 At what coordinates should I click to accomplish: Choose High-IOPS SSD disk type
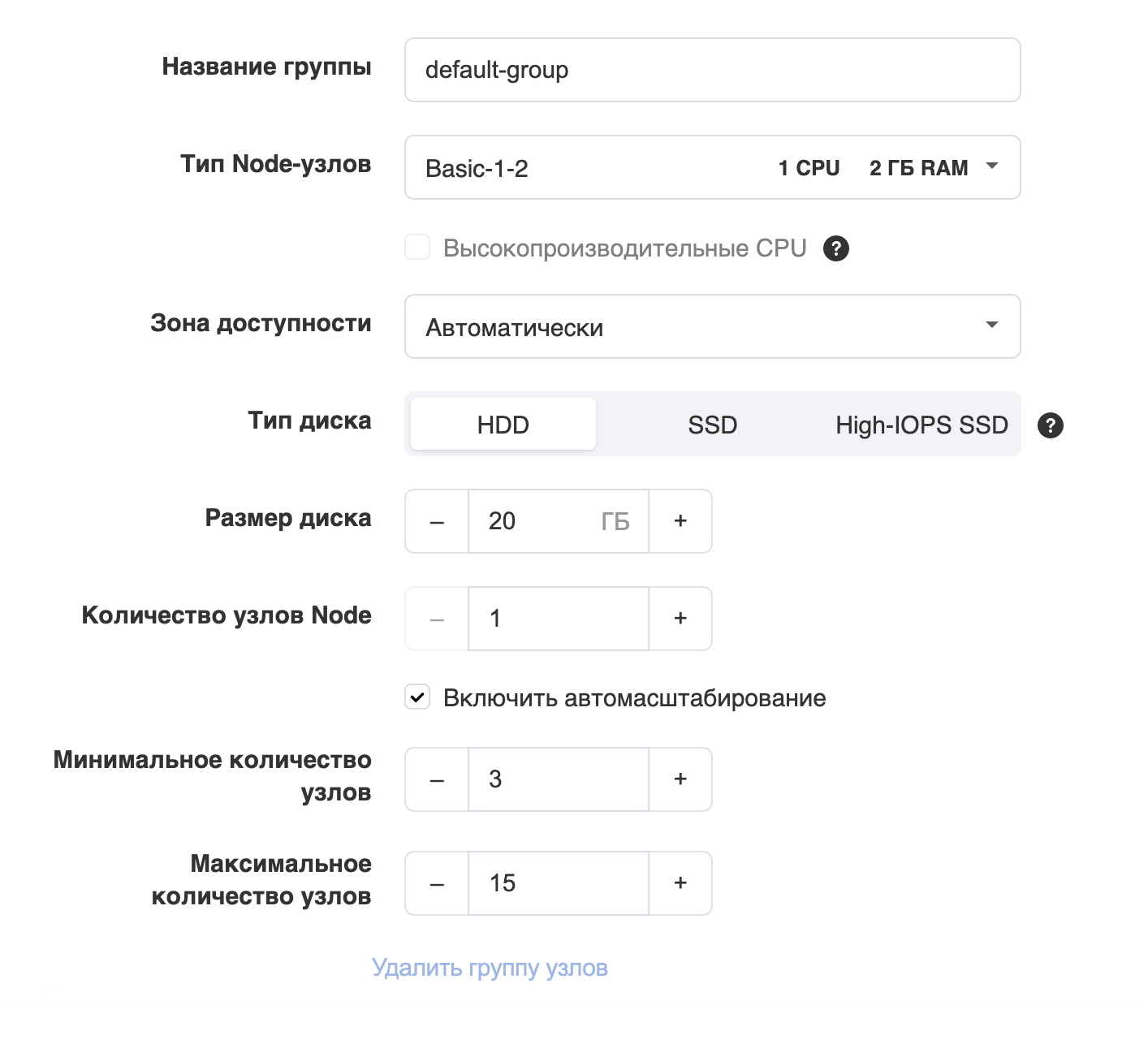click(921, 425)
